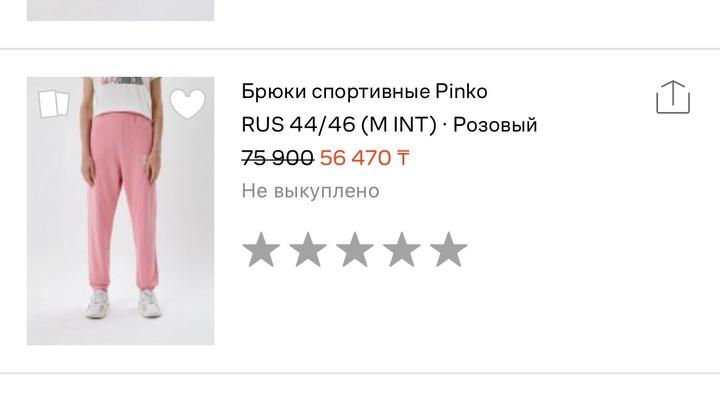The image size is (720, 411).
Task: Click the RUS 44/46 (M INT) size text
Action: (x=339, y=124)
